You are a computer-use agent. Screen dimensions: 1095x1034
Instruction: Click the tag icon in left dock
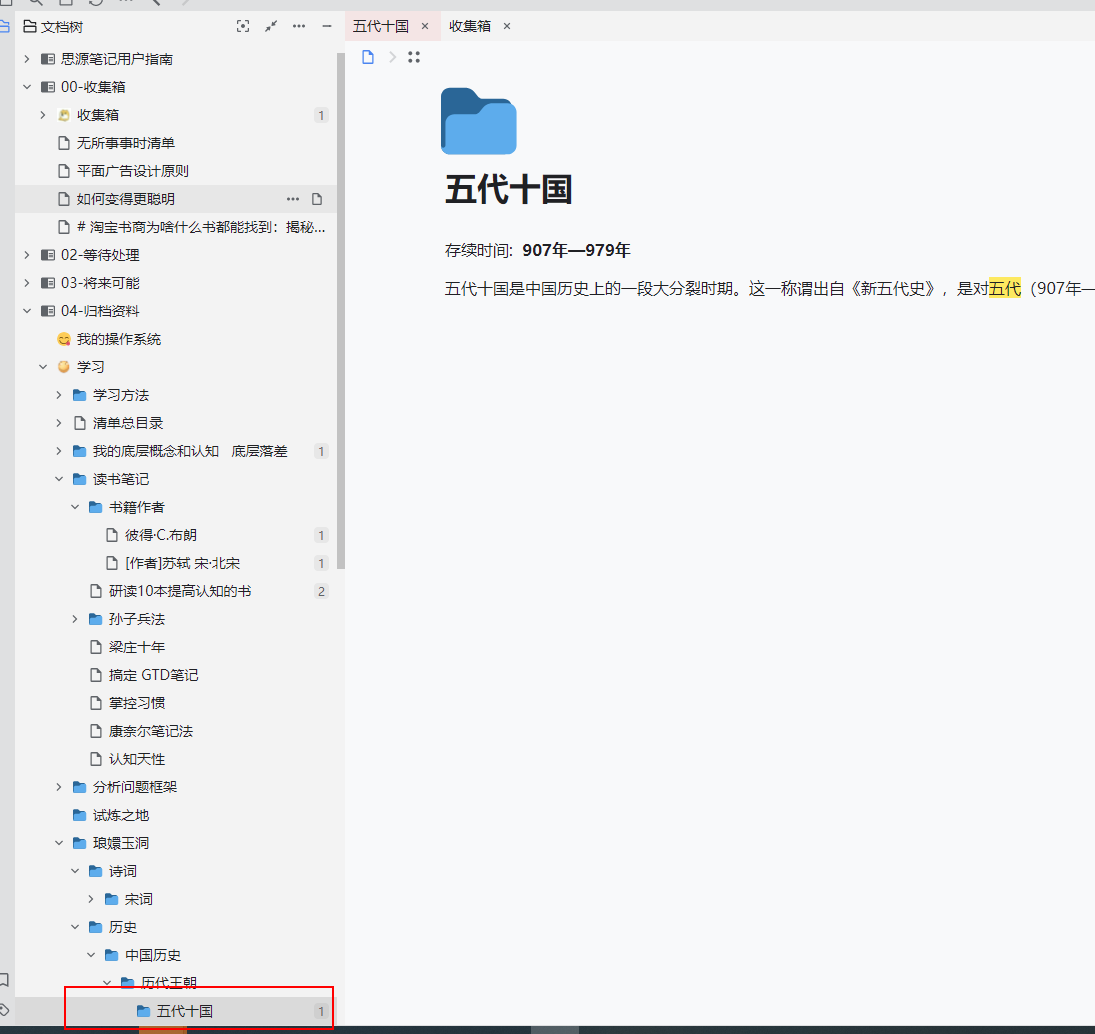(x=4, y=1010)
